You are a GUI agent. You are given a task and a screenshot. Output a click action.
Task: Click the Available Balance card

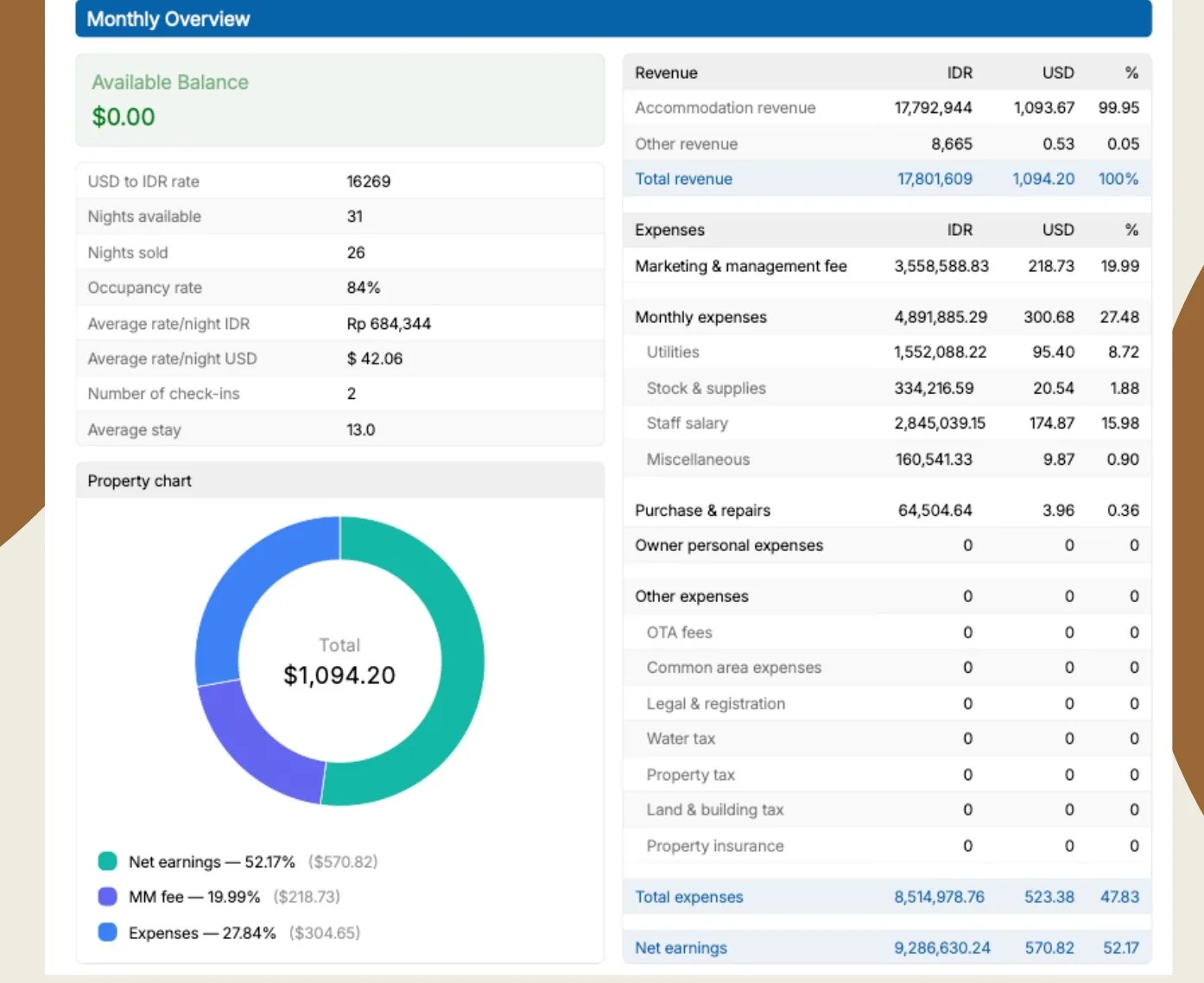click(x=339, y=100)
